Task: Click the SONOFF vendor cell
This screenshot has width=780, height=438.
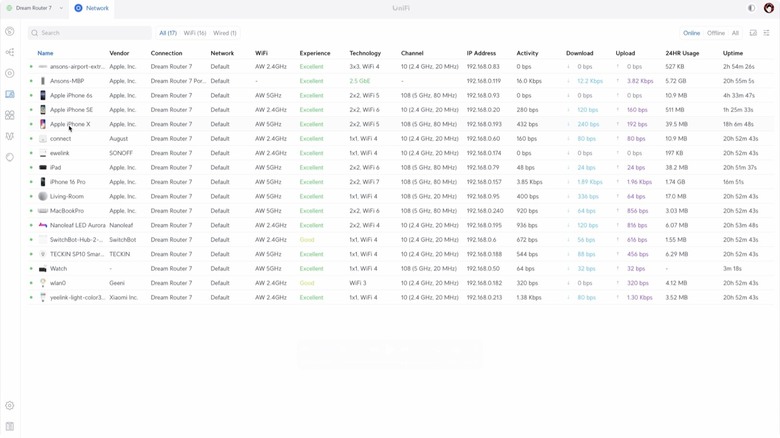Action: (120, 153)
